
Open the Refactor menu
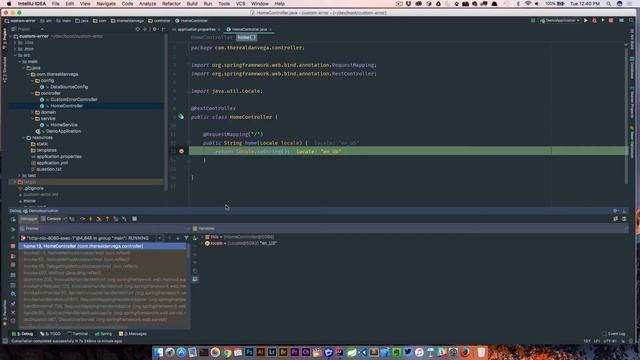click(171, 4)
